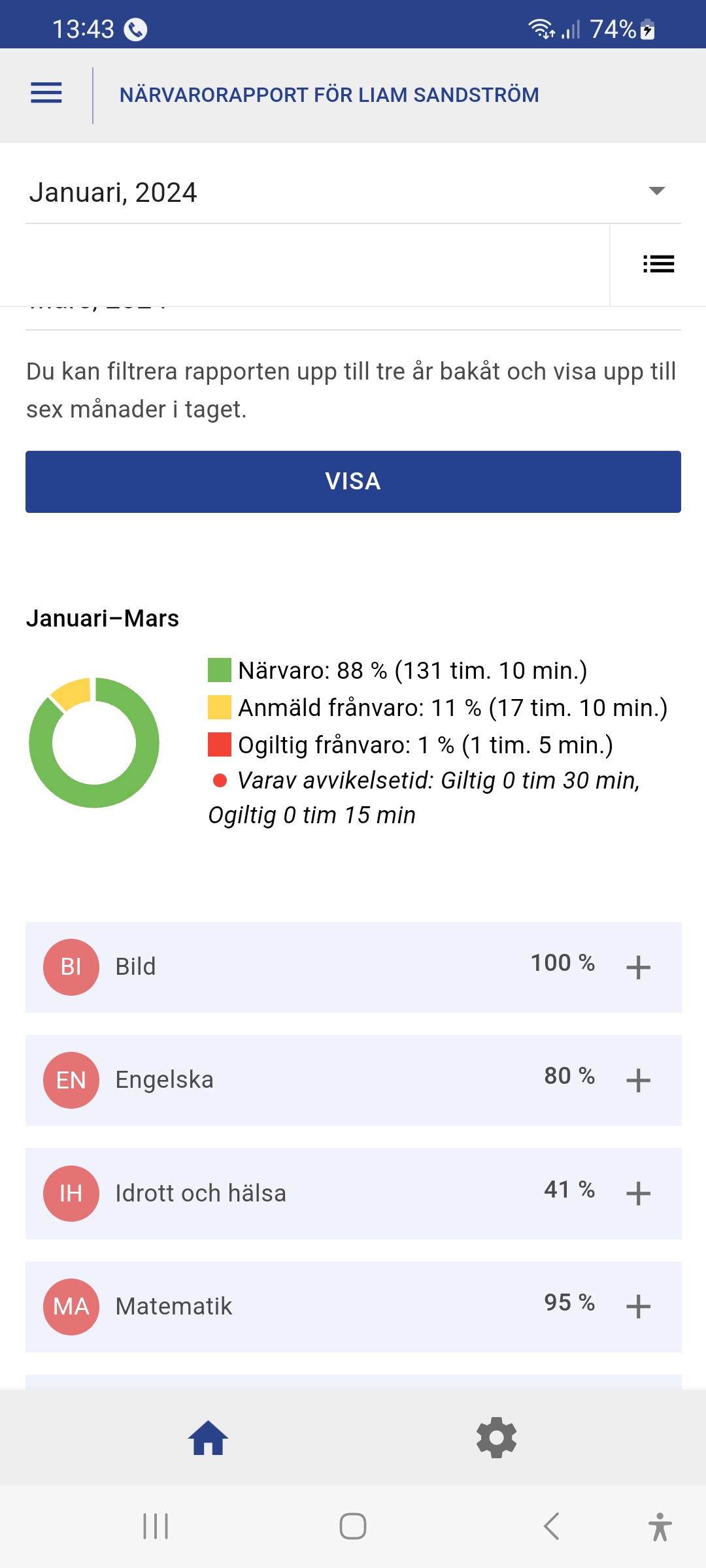
Task: Tap the accessibility figure icon
Action: click(660, 1527)
